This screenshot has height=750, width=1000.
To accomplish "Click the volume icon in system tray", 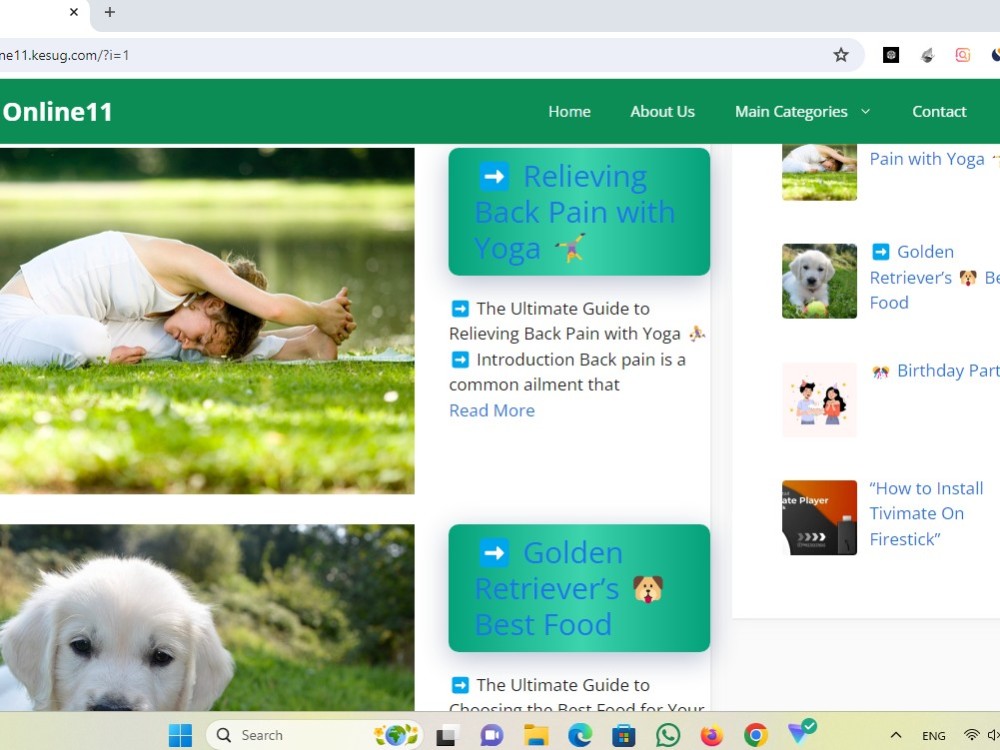I will click(994, 735).
